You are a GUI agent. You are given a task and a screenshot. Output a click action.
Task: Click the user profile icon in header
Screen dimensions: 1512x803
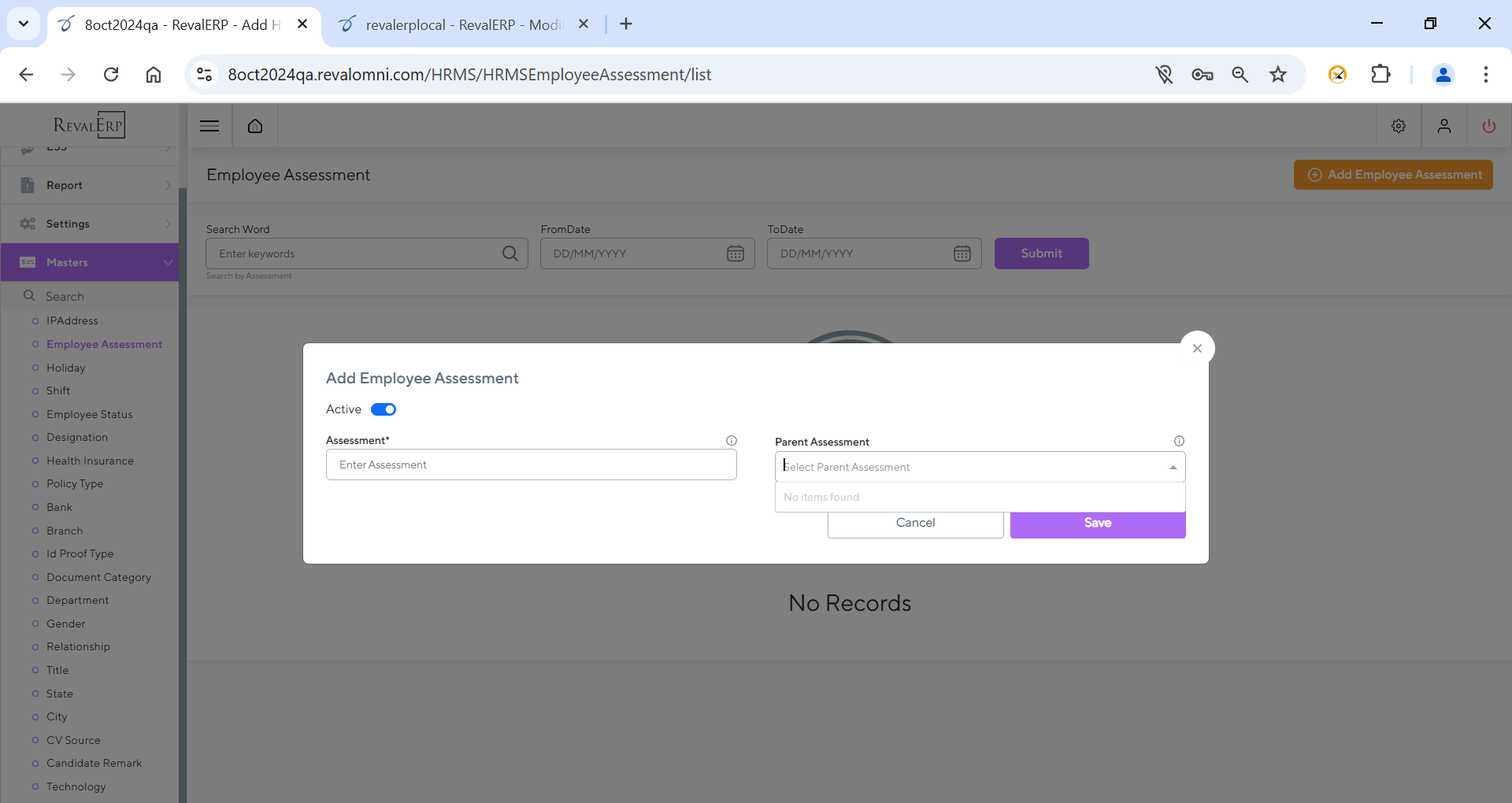[x=1443, y=126]
